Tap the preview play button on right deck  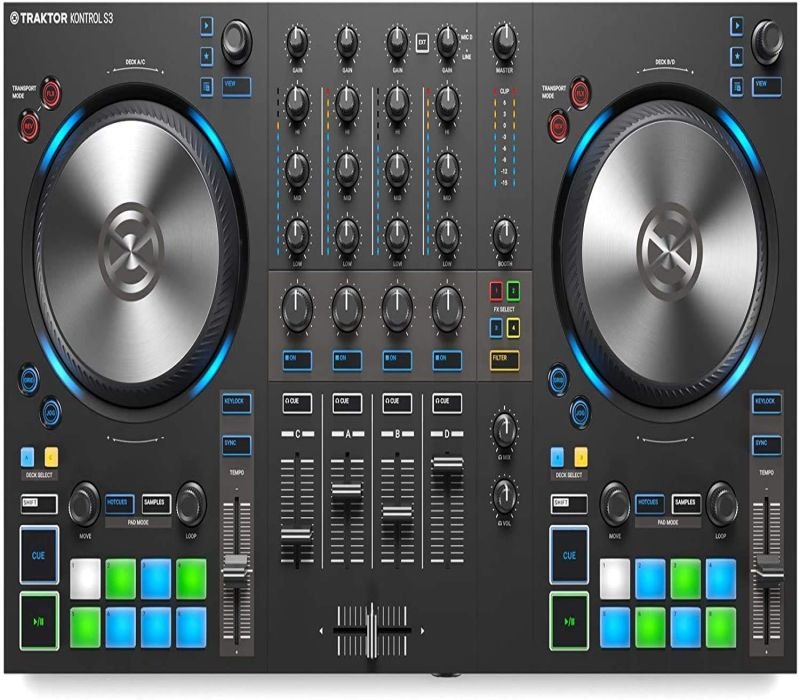[737, 26]
